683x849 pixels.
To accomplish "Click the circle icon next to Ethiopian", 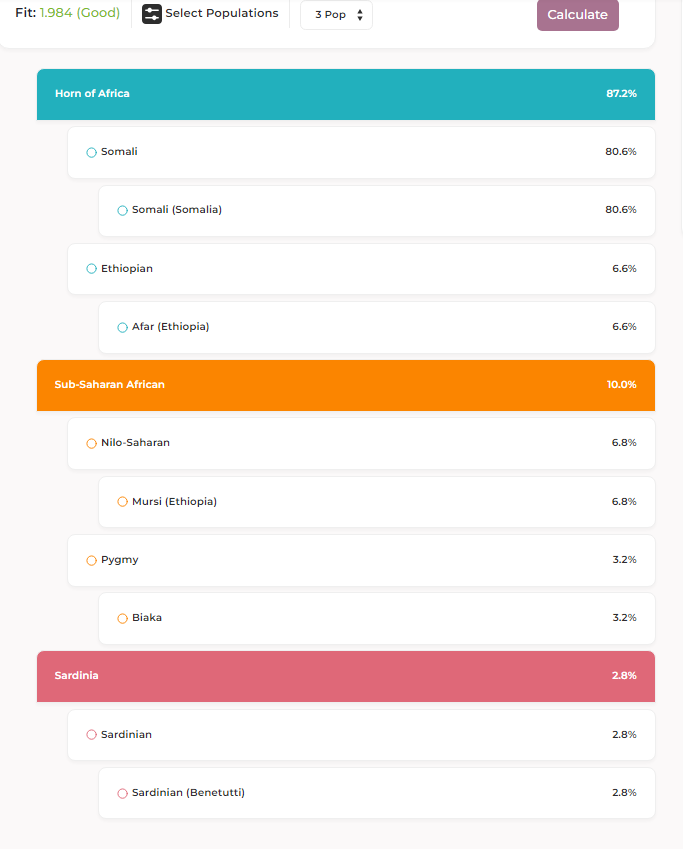I will click(x=92, y=269).
